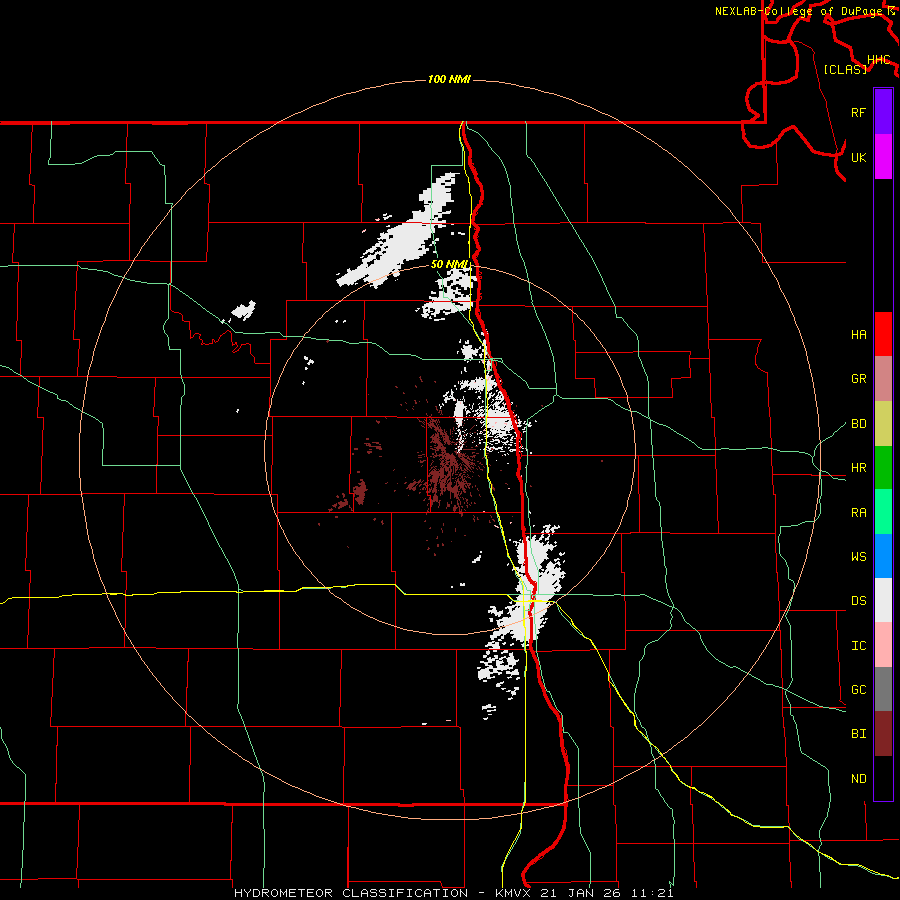This screenshot has height=900, width=900.
Task: Click the BI legend label
Action: pyautogui.click(x=858, y=734)
